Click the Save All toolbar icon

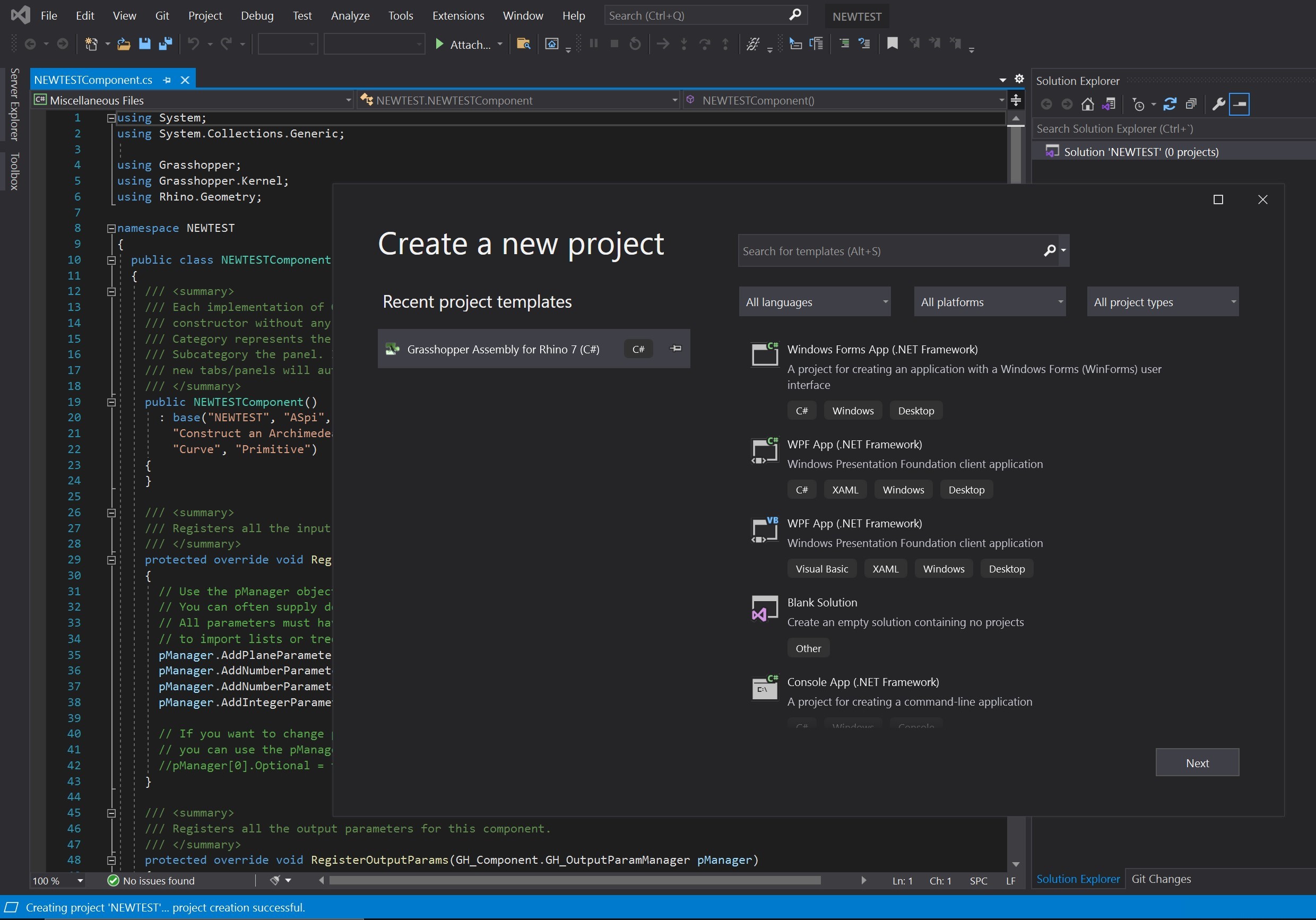coord(166,44)
